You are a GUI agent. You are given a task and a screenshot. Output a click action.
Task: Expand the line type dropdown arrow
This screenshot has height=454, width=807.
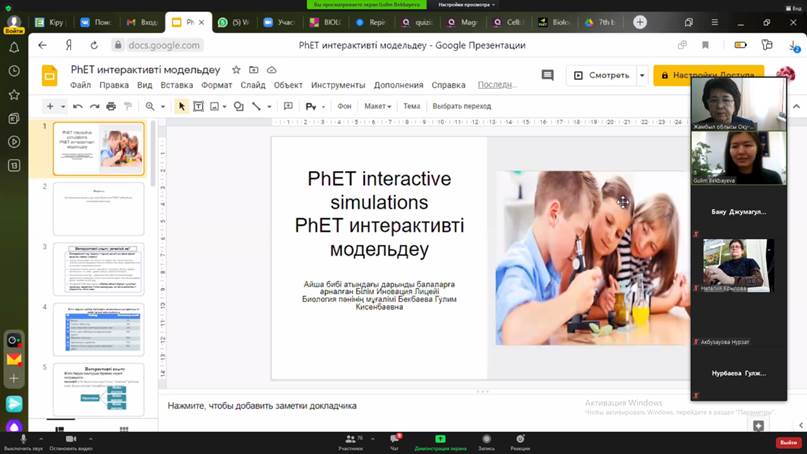[x=269, y=107]
